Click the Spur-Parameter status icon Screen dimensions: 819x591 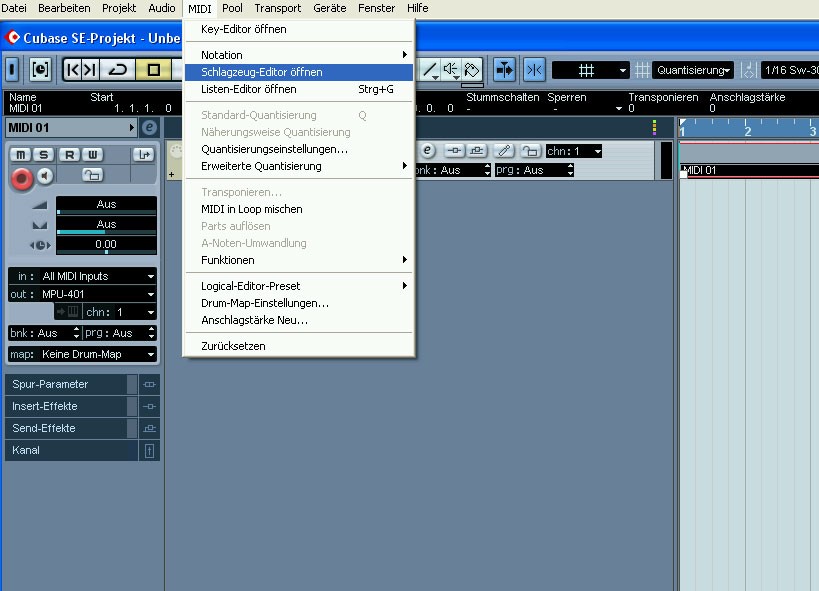pyautogui.click(x=149, y=384)
